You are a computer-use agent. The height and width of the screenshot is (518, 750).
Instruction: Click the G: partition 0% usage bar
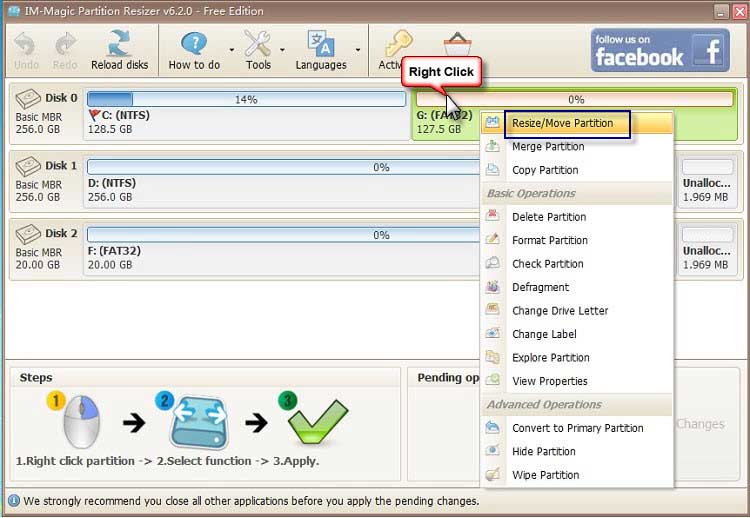(574, 99)
